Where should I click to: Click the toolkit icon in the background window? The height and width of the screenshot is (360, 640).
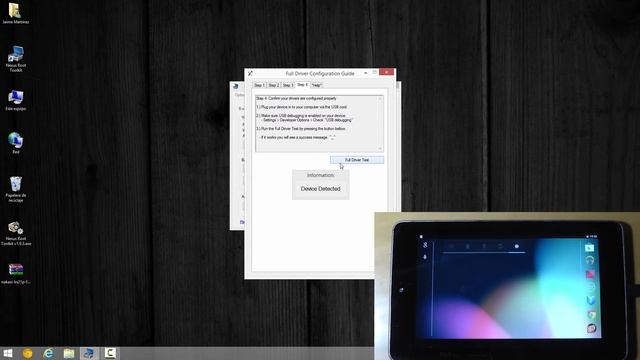236,87
